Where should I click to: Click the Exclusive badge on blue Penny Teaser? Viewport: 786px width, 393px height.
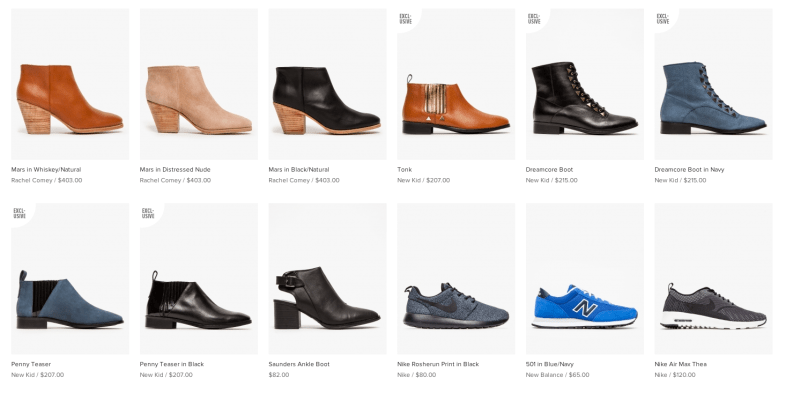pos(20,214)
